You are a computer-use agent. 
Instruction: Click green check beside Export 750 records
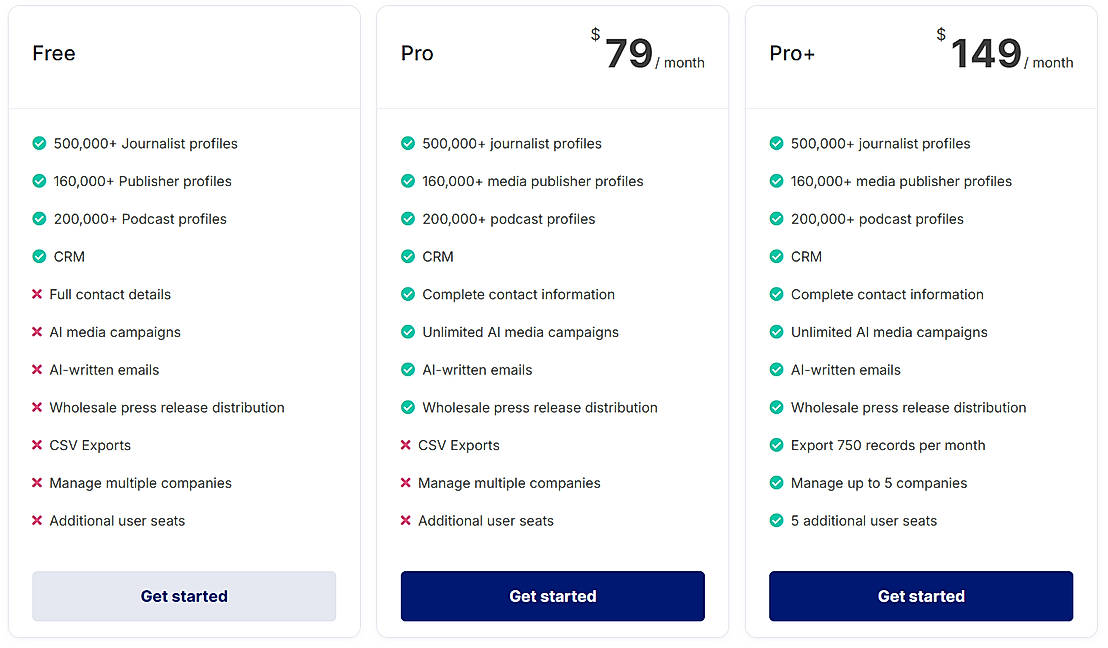tap(776, 445)
